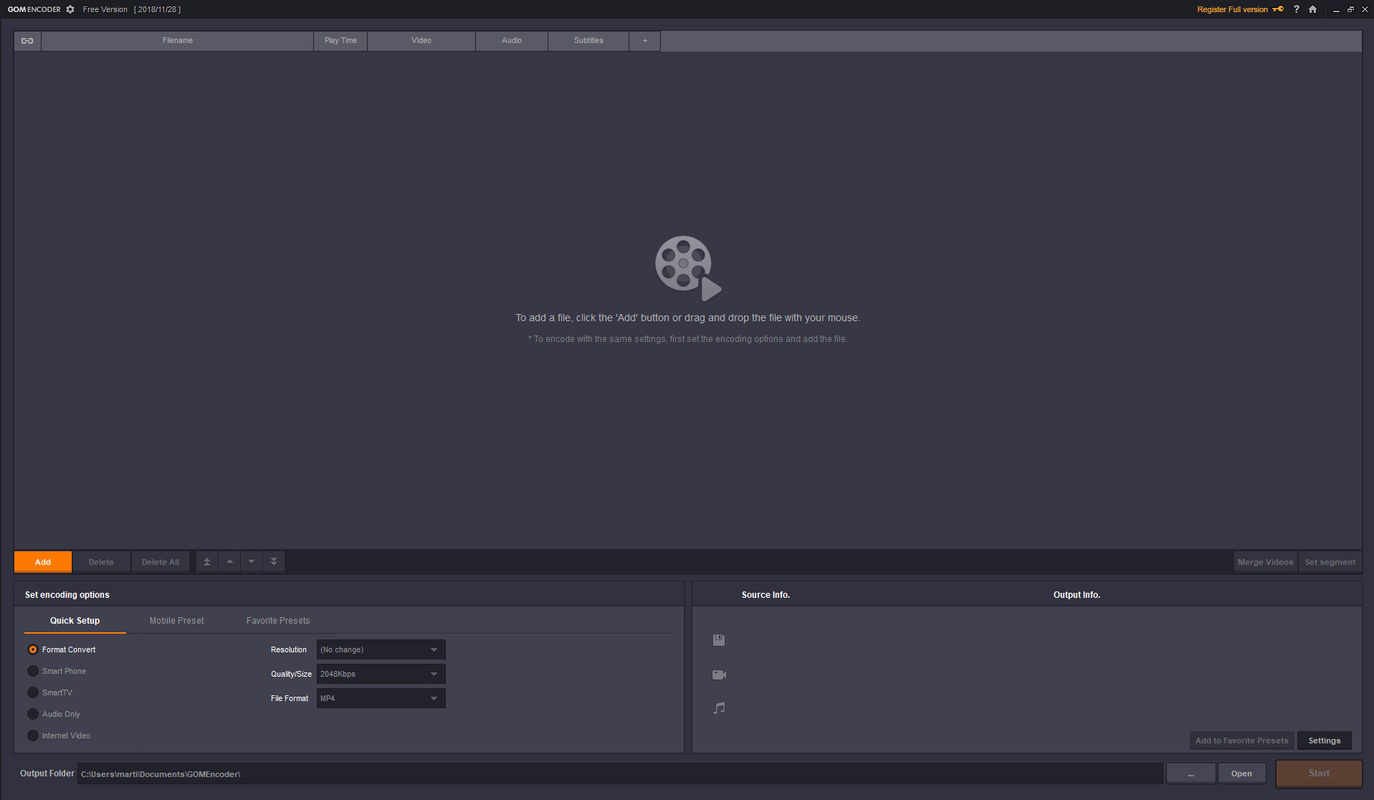Switch to the Mobile Preset tab
Screen dimensions: 1374x800
pos(177,620)
